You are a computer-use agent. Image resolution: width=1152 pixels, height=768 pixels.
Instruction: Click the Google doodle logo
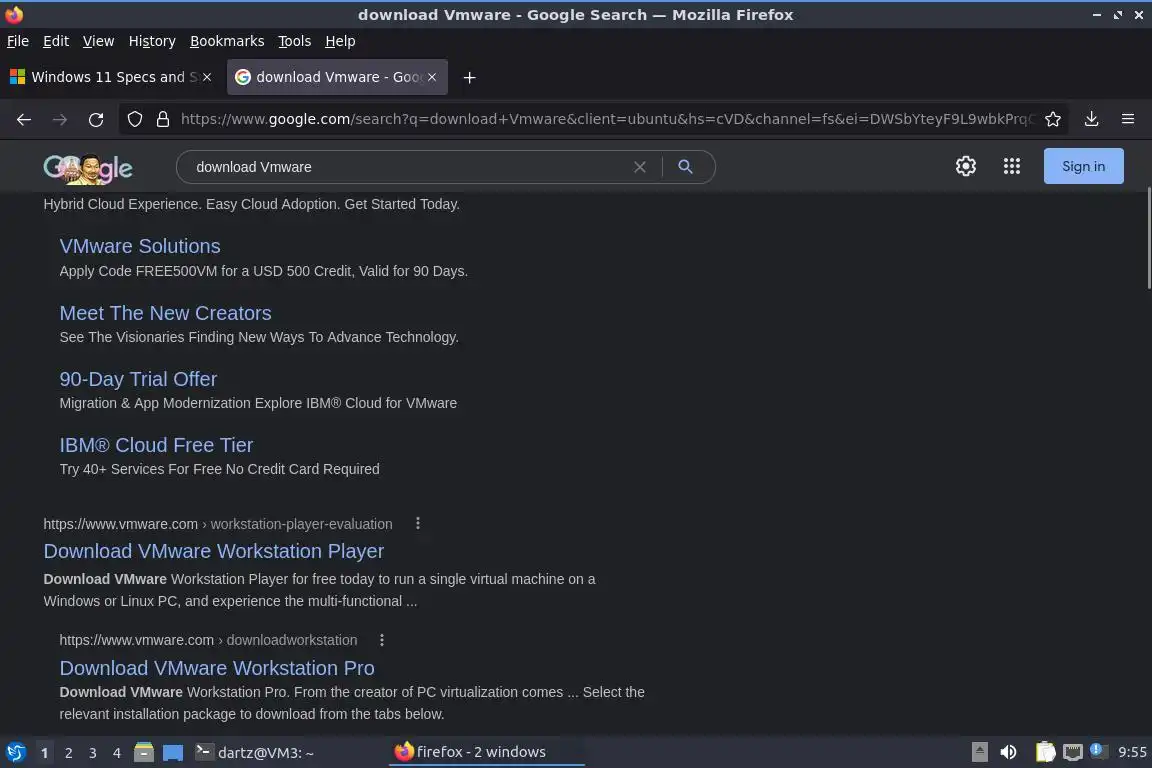(x=87, y=168)
